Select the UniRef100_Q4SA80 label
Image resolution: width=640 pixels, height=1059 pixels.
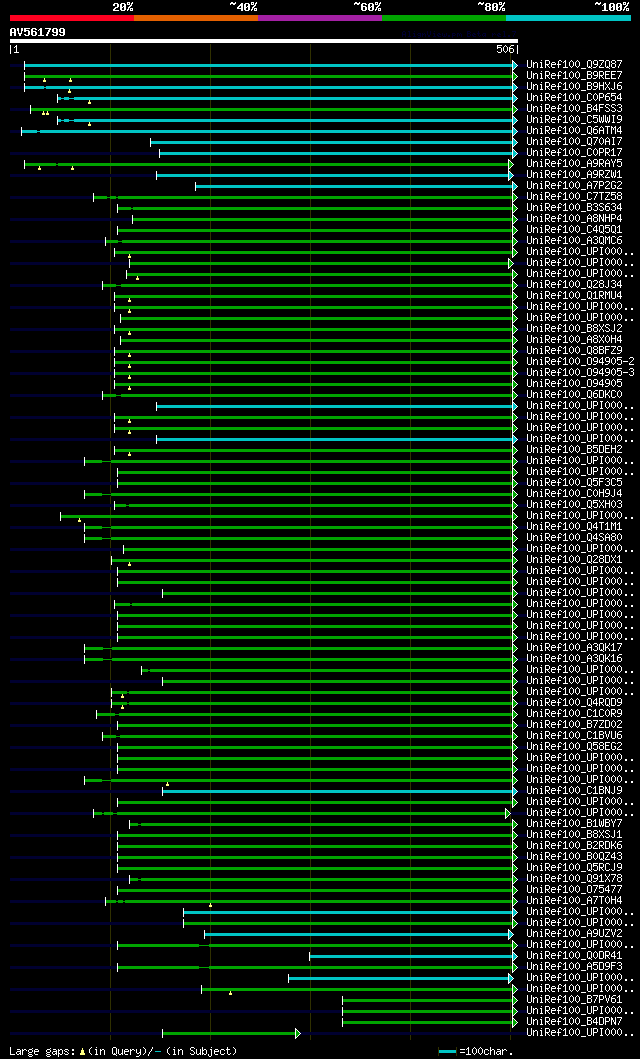(575, 538)
